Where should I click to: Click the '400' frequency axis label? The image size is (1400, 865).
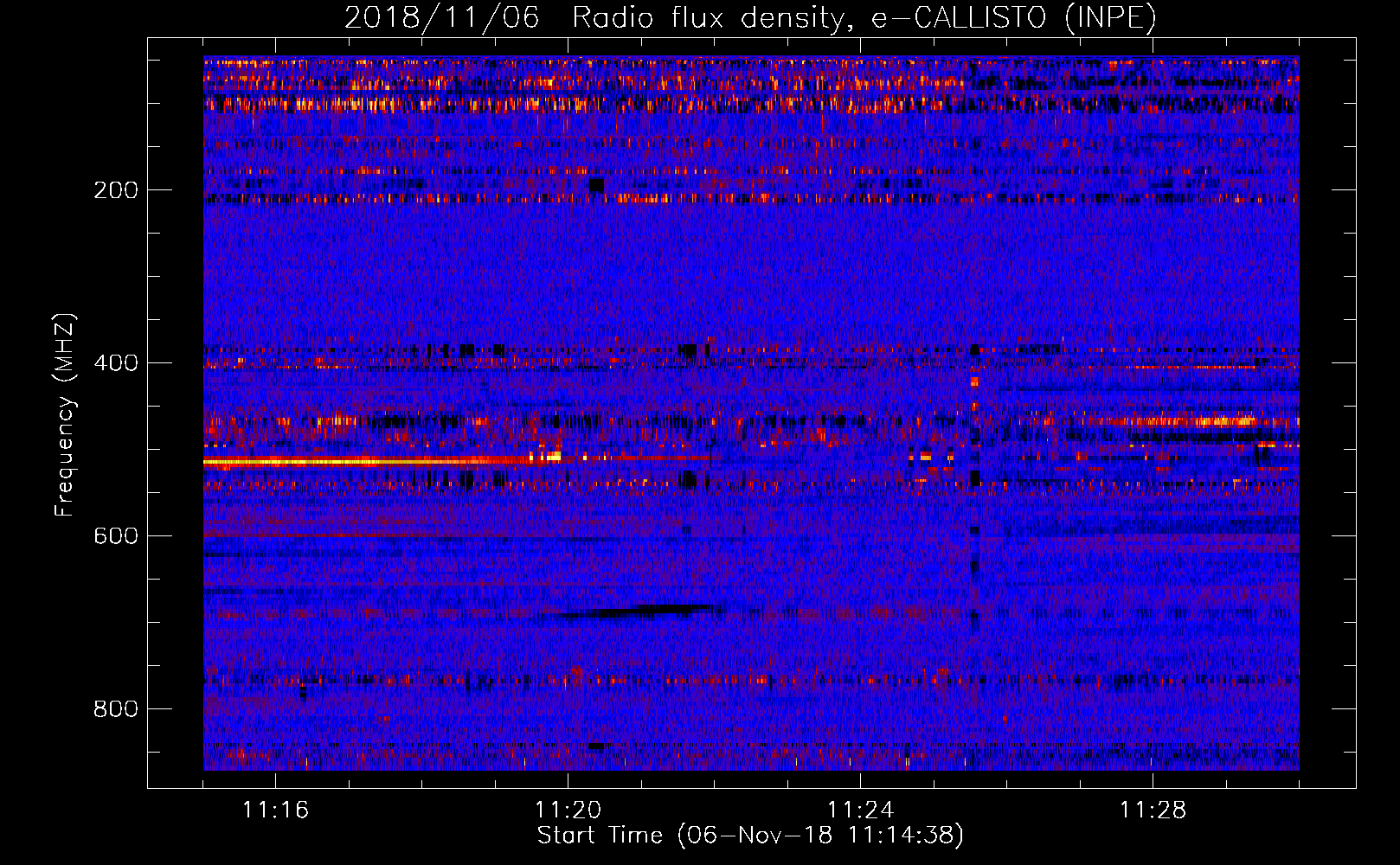click(x=116, y=363)
